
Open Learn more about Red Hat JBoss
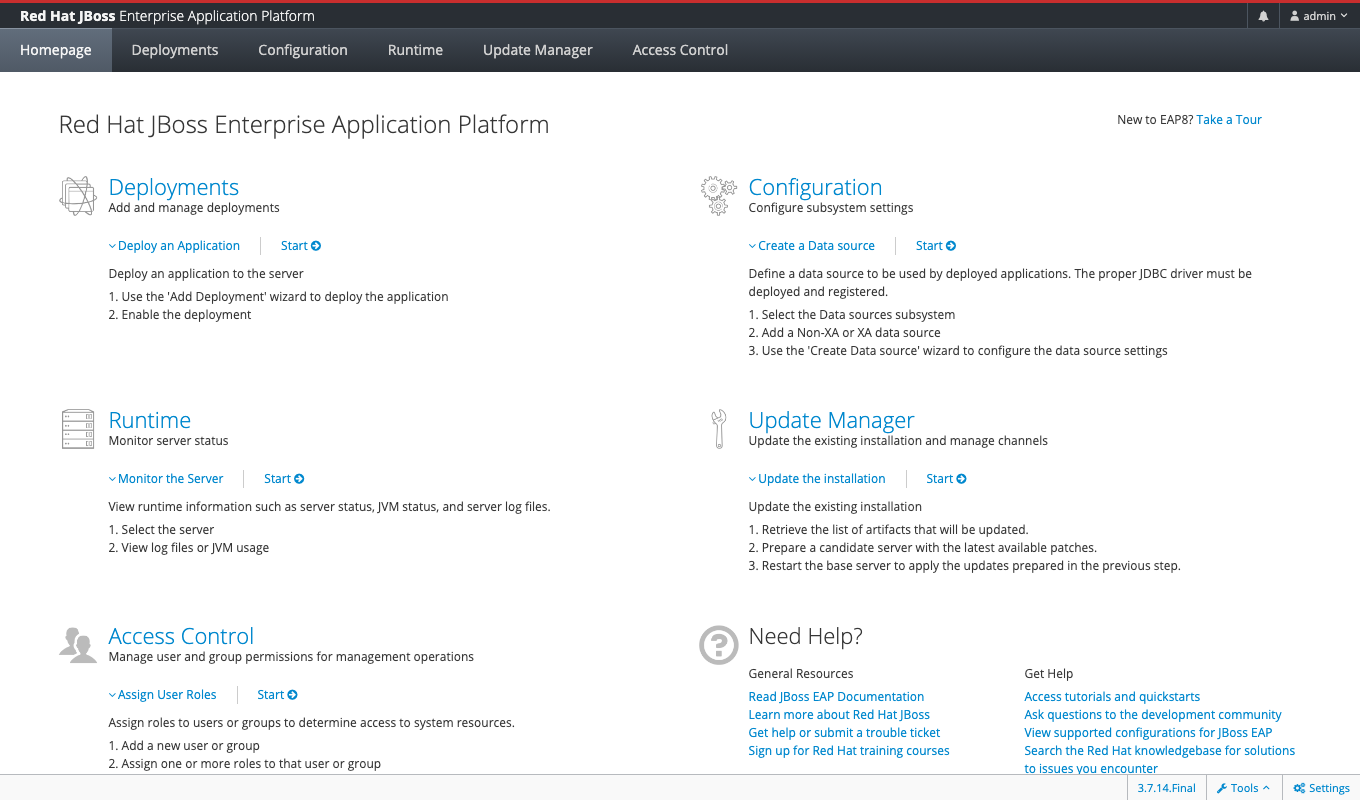[839, 715]
